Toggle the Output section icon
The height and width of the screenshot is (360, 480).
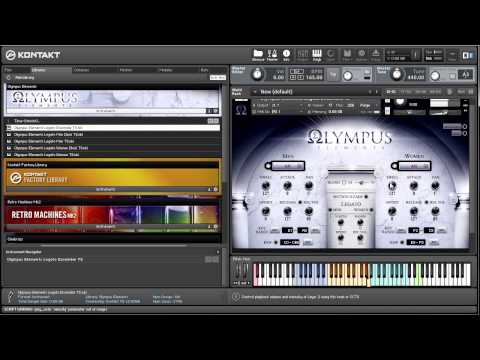click(x=302, y=55)
